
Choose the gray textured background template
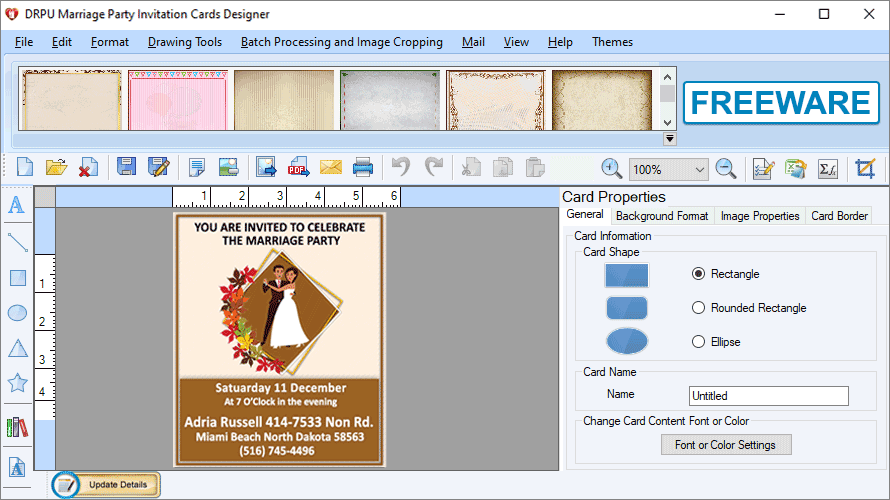click(x=390, y=100)
